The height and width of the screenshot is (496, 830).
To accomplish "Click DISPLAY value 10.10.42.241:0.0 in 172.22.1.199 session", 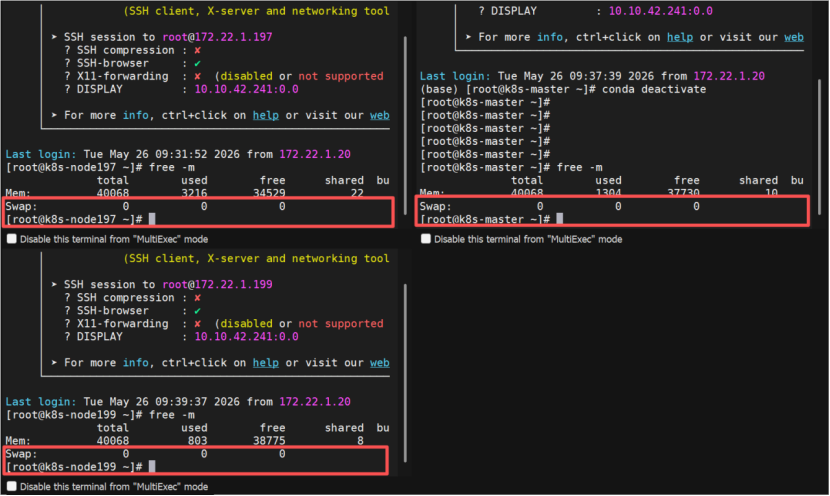I will (247, 337).
